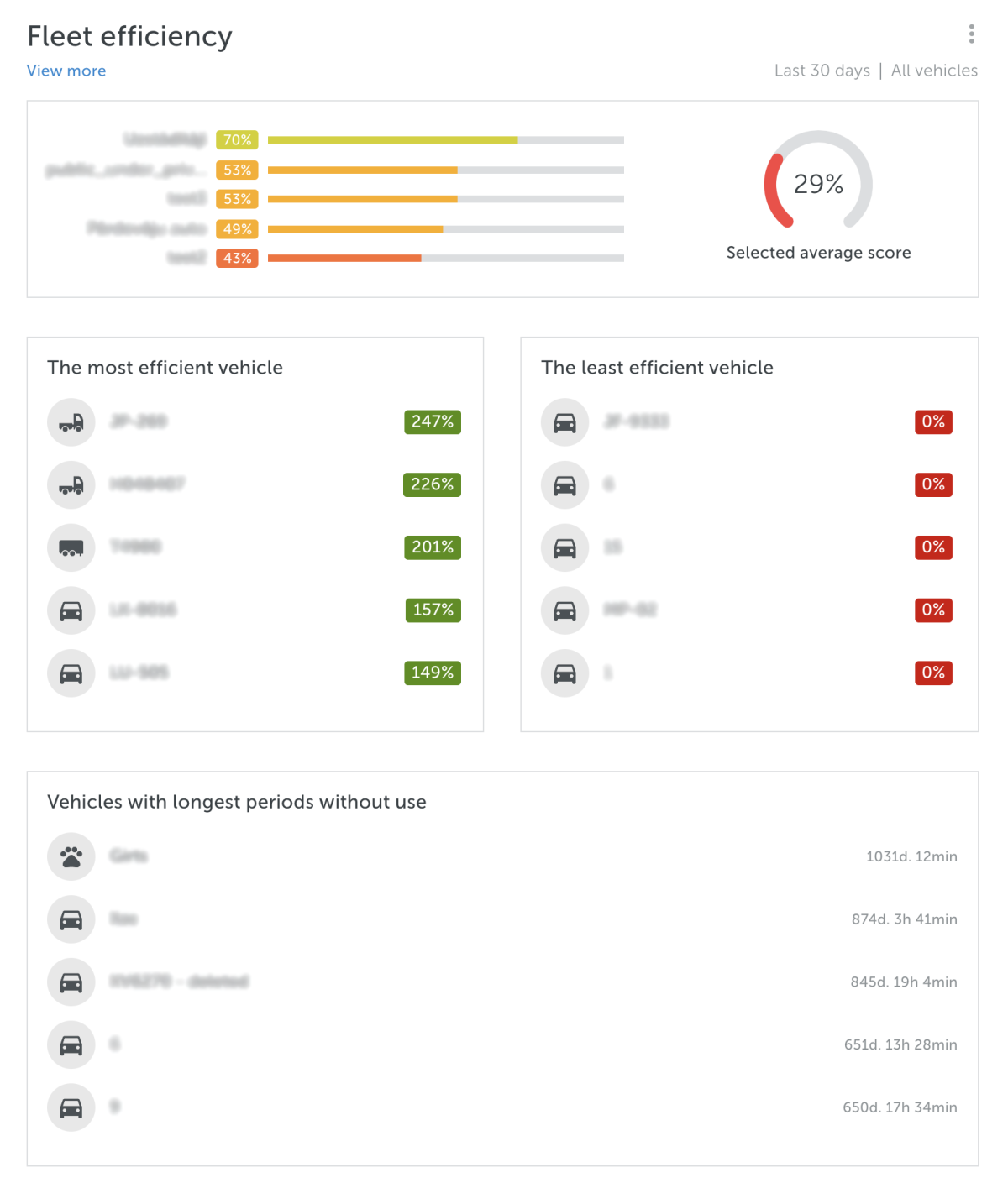
Task: Click the car icon beside the deleted vehicle entry
Action: [x=71, y=982]
